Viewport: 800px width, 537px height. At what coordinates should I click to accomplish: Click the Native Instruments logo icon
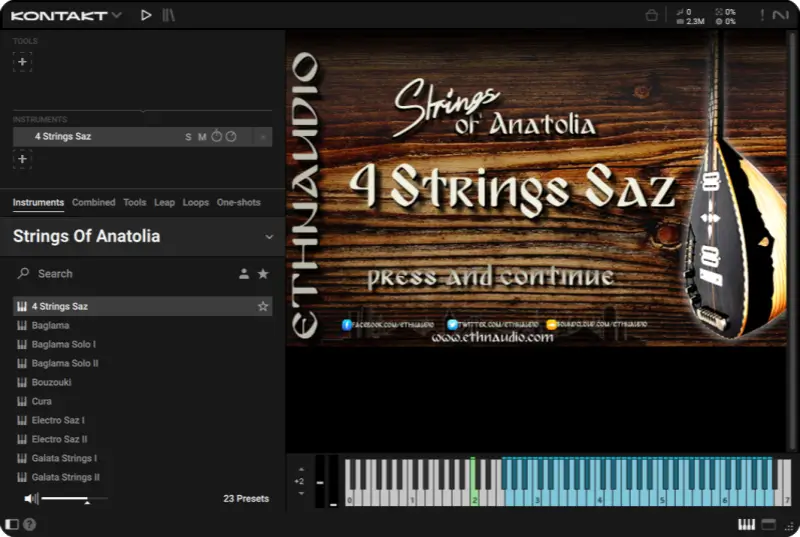pyautogui.click(x=782, y=15)
